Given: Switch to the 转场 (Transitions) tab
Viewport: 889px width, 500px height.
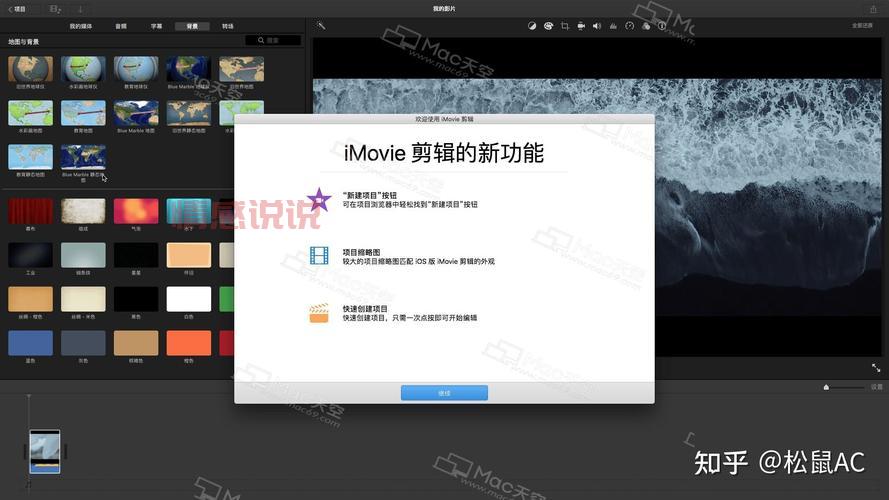Looking at the screenshot, I should [228, 25].
